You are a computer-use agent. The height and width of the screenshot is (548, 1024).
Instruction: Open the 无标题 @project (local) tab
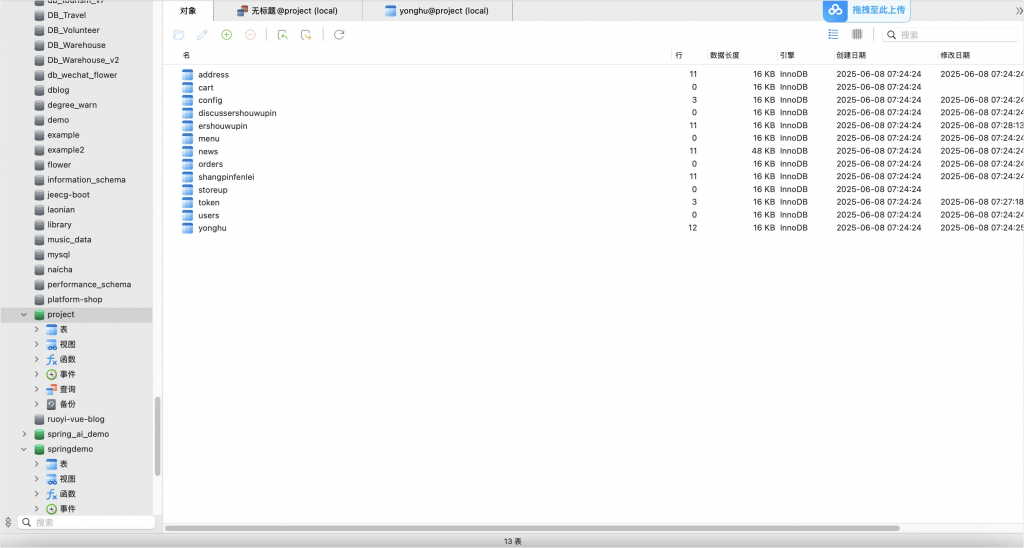click(x=292, y=11)
